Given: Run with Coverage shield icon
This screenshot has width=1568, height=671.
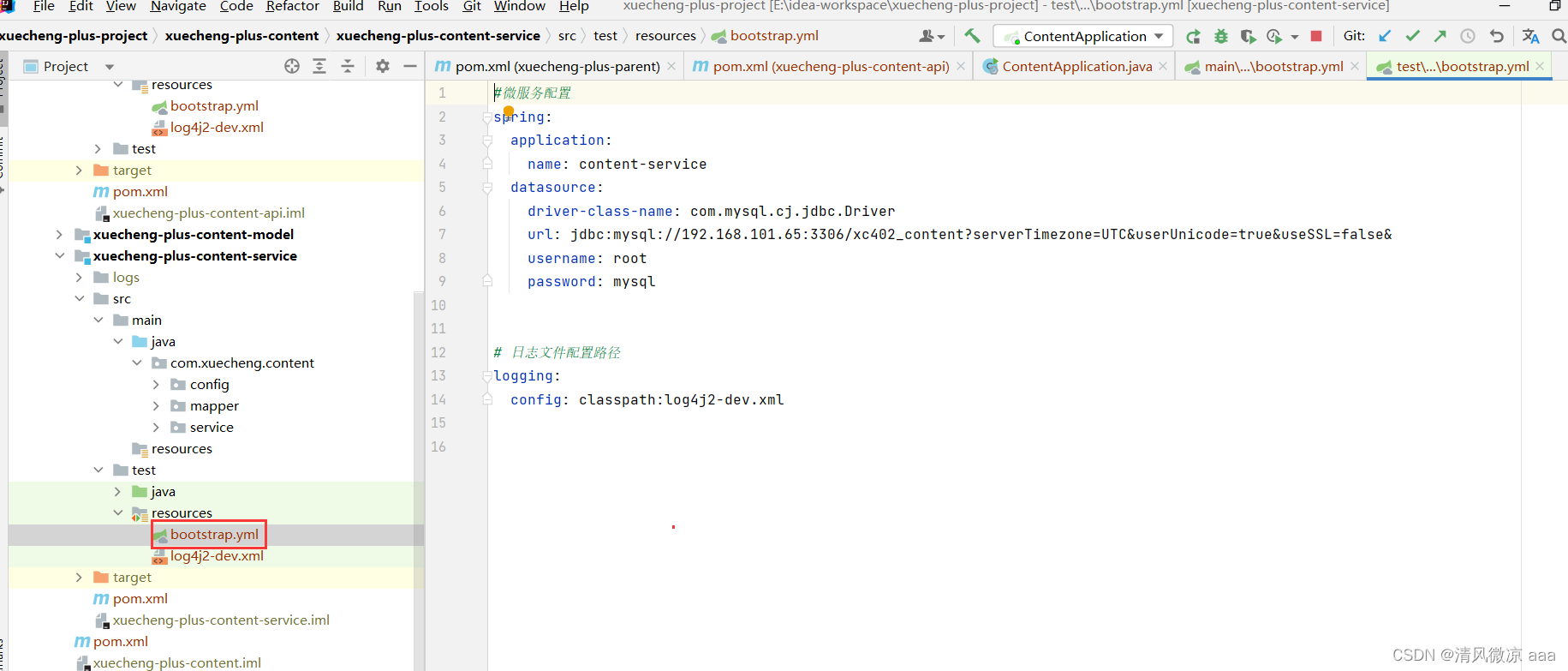Looking at the screenshot, I should point(1248,36).
